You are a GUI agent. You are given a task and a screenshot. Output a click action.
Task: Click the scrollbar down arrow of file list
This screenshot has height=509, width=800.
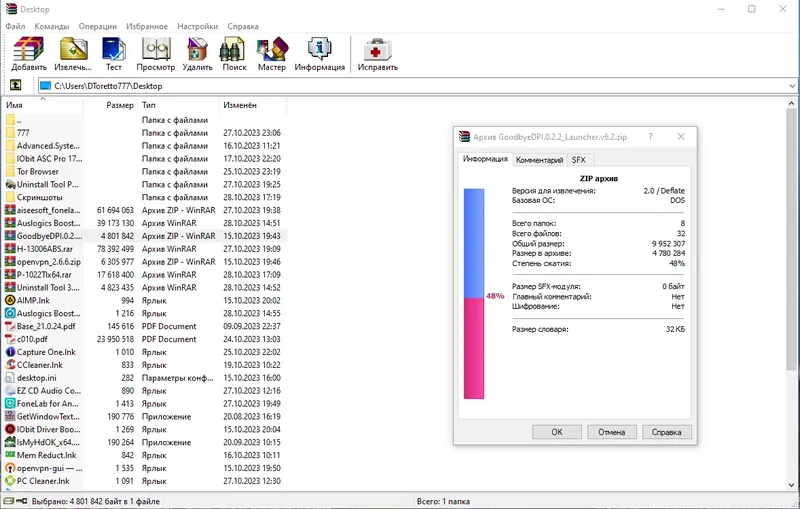tap(791, 485)
